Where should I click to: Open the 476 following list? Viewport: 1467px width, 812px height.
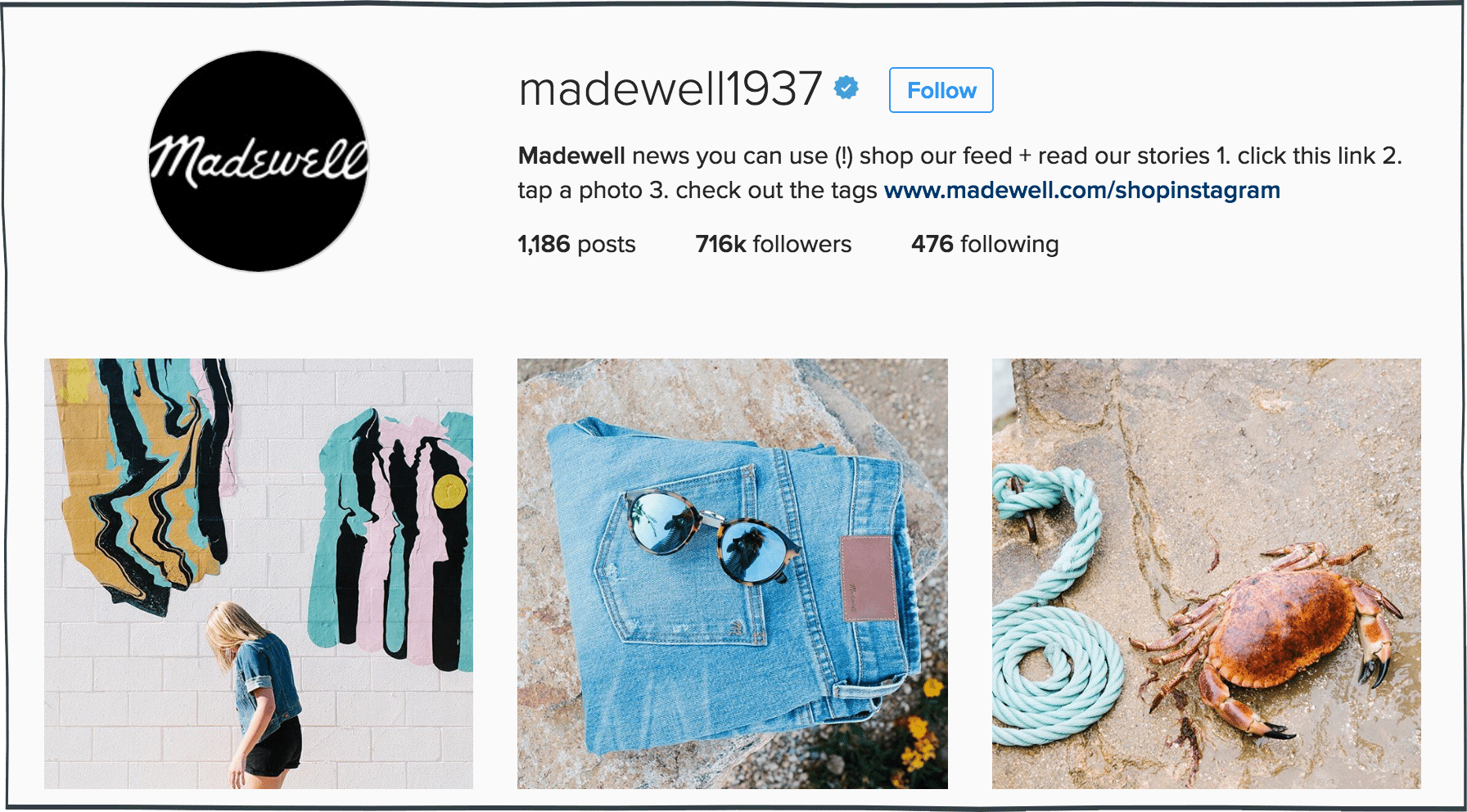coord(985,244)
